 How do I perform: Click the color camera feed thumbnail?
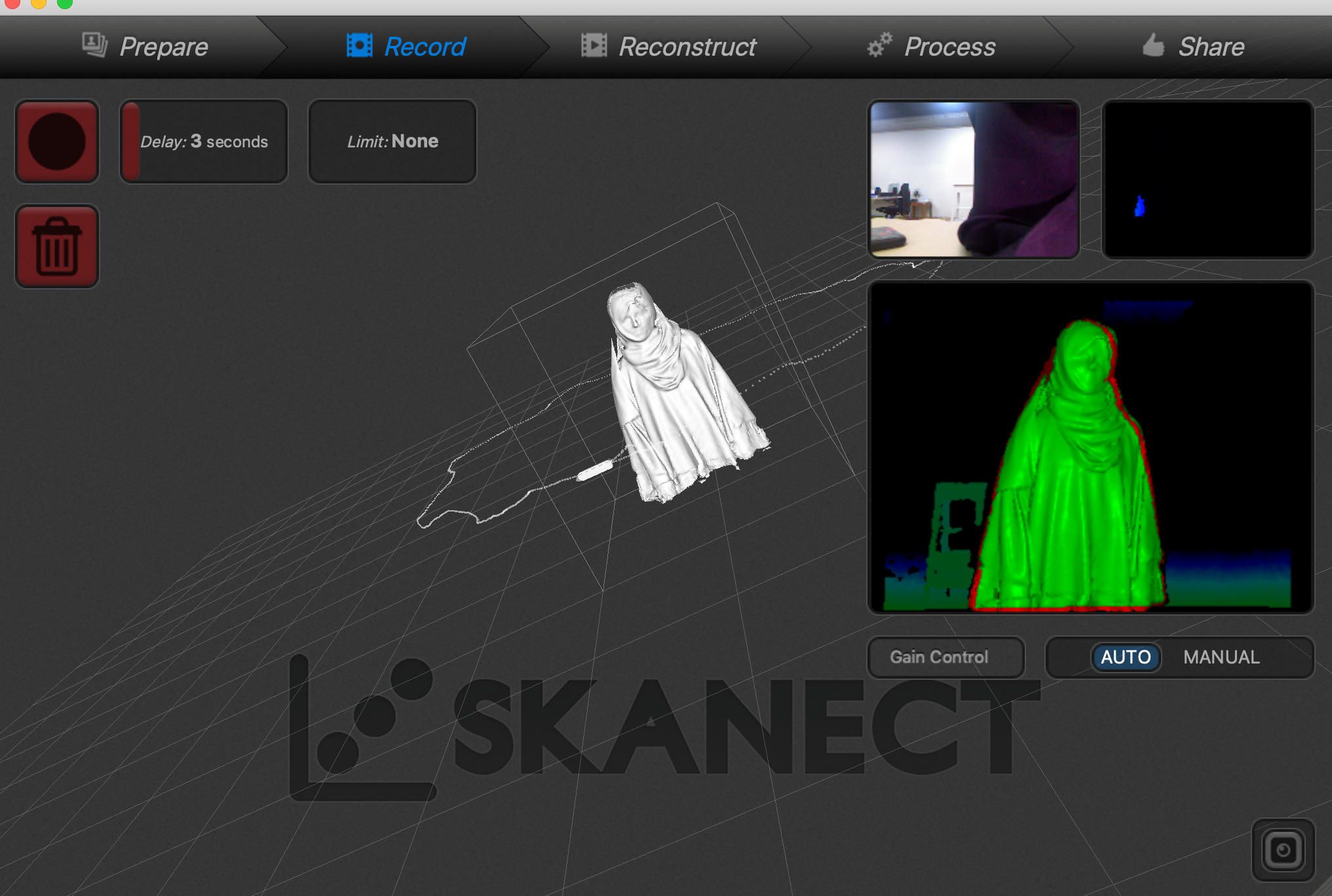click(x=973, y=179)
